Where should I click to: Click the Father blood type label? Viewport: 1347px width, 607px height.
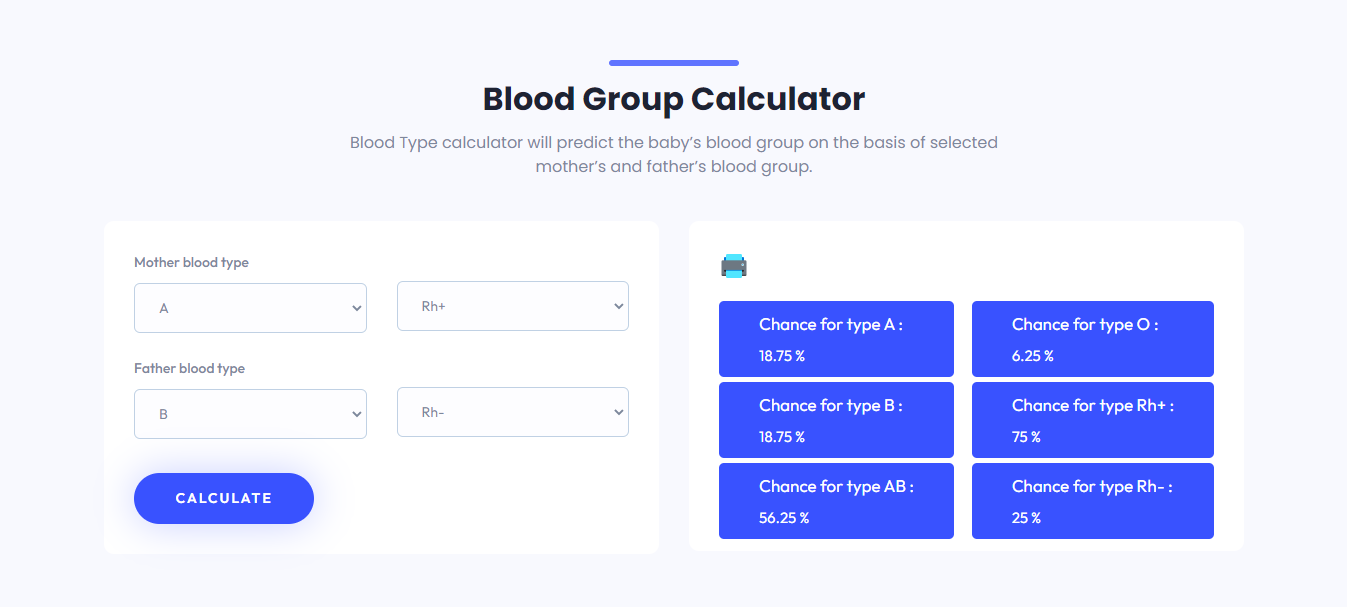189,368
